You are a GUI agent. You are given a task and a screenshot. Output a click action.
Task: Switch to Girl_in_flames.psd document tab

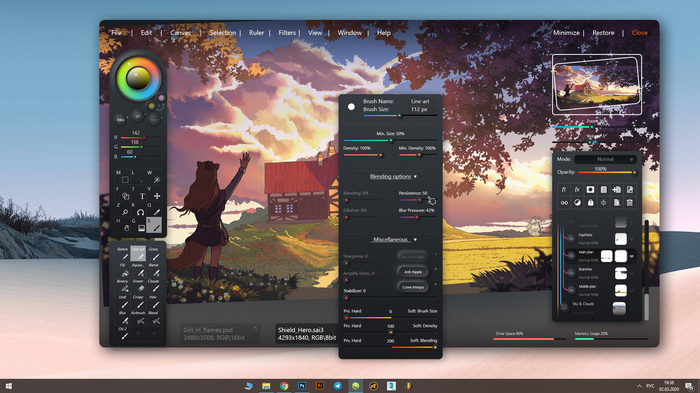click(x=220, y=334)
